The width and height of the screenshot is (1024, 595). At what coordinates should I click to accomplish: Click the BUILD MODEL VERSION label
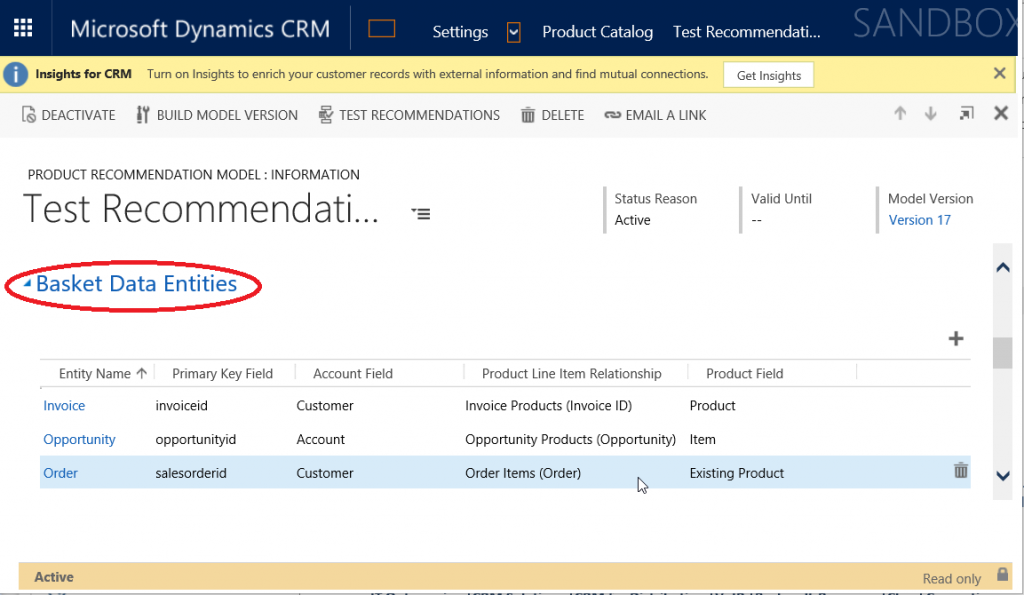(x=227, y=115)
